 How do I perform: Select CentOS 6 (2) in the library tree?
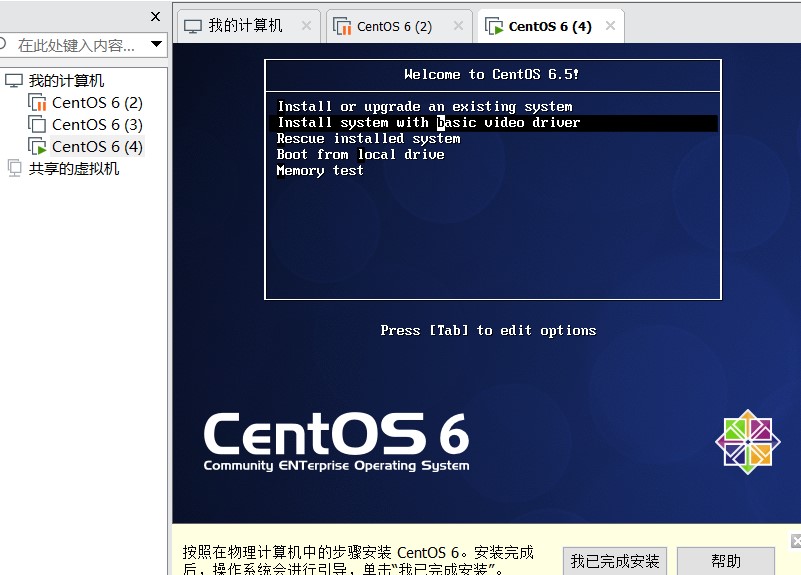(97, 103)
